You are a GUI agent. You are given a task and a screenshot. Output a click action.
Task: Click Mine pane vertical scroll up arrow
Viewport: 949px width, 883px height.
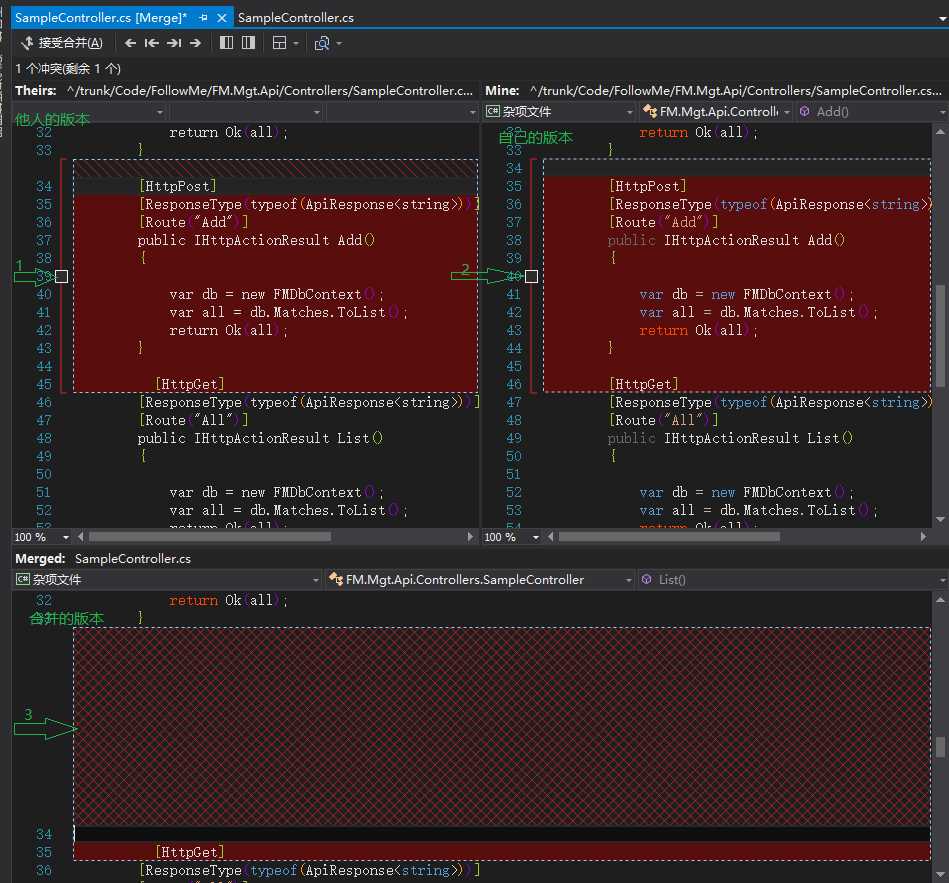[940, 132]
